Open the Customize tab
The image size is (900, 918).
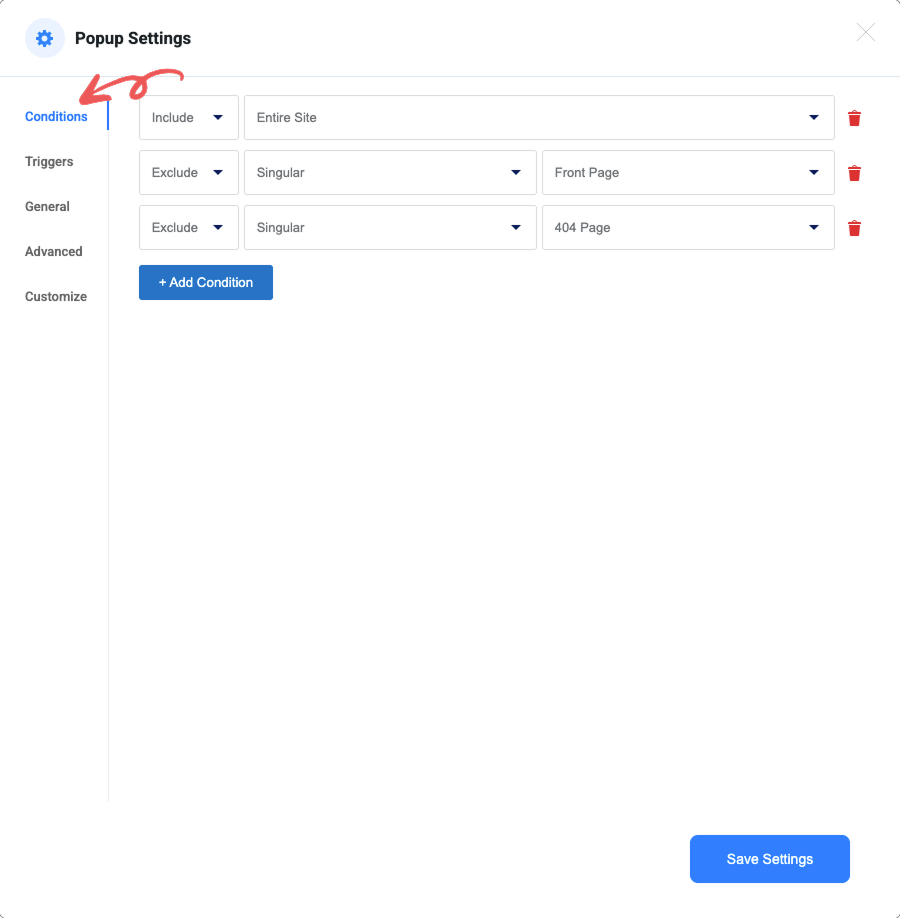point(56,297)
